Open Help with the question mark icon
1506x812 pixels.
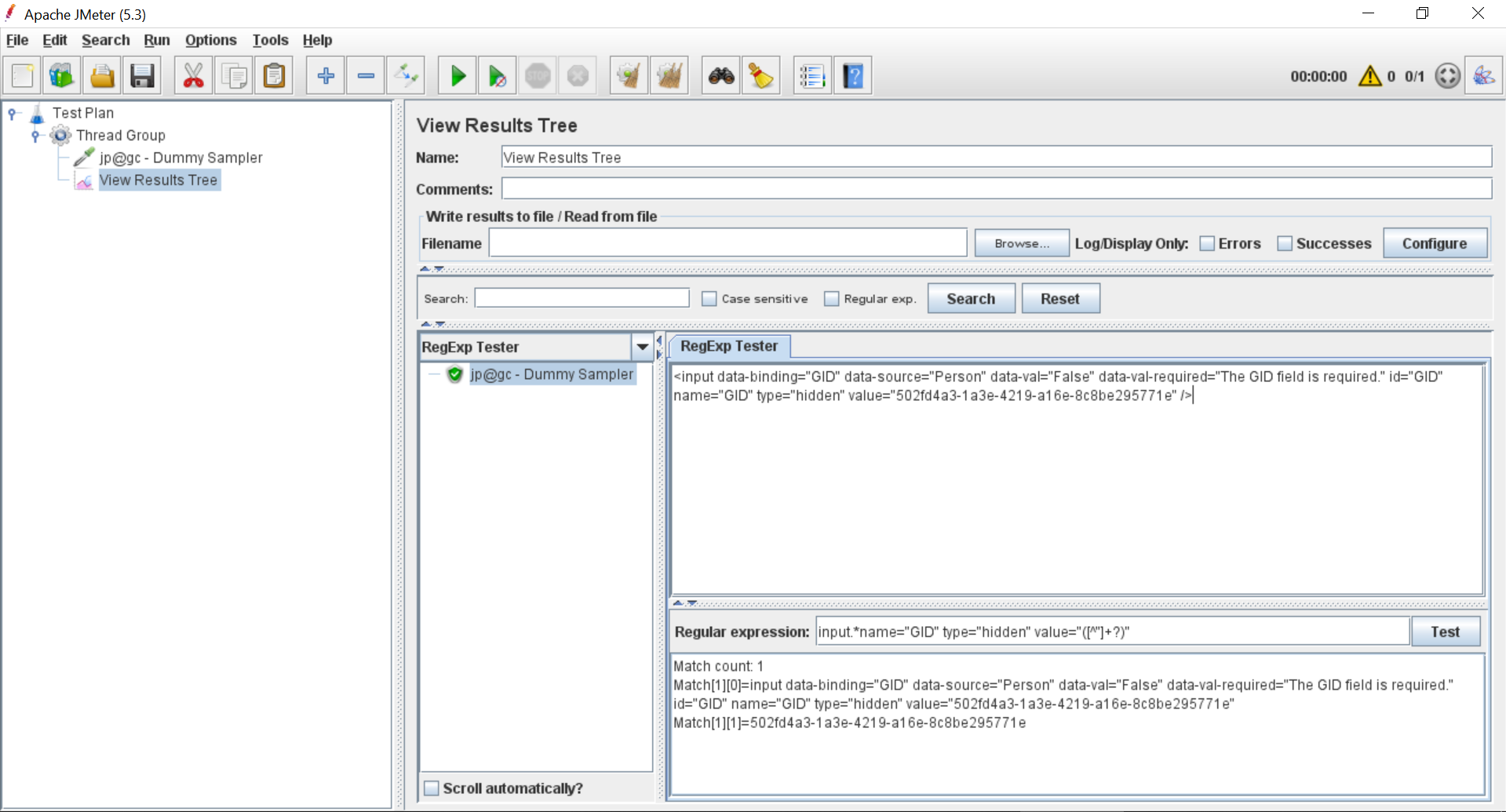click(x=853, y=76)
